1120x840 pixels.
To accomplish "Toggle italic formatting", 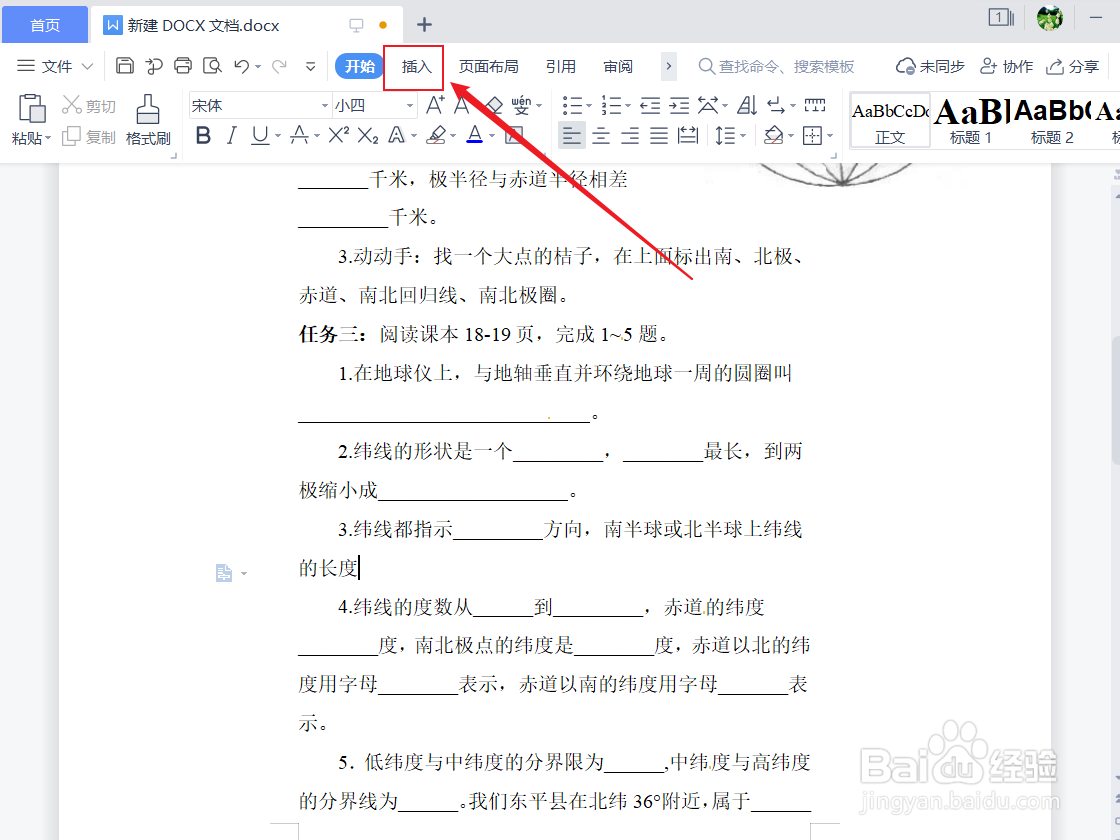I will [x=232, y=136].
